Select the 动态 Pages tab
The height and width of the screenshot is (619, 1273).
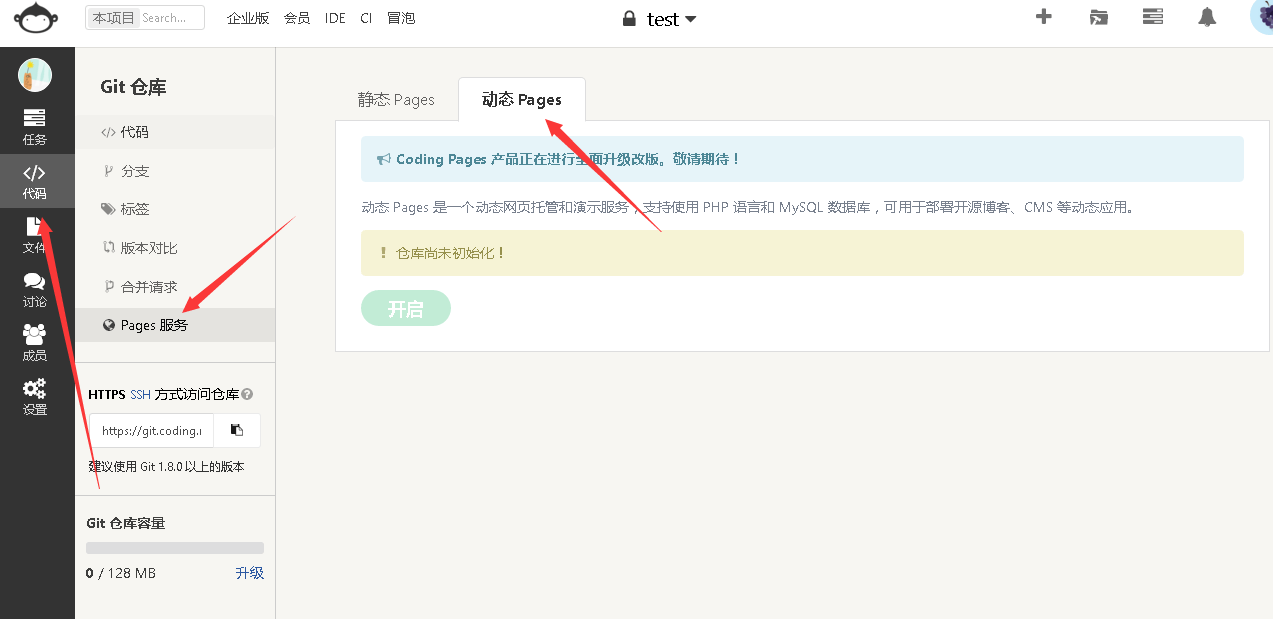pos(522,100)
